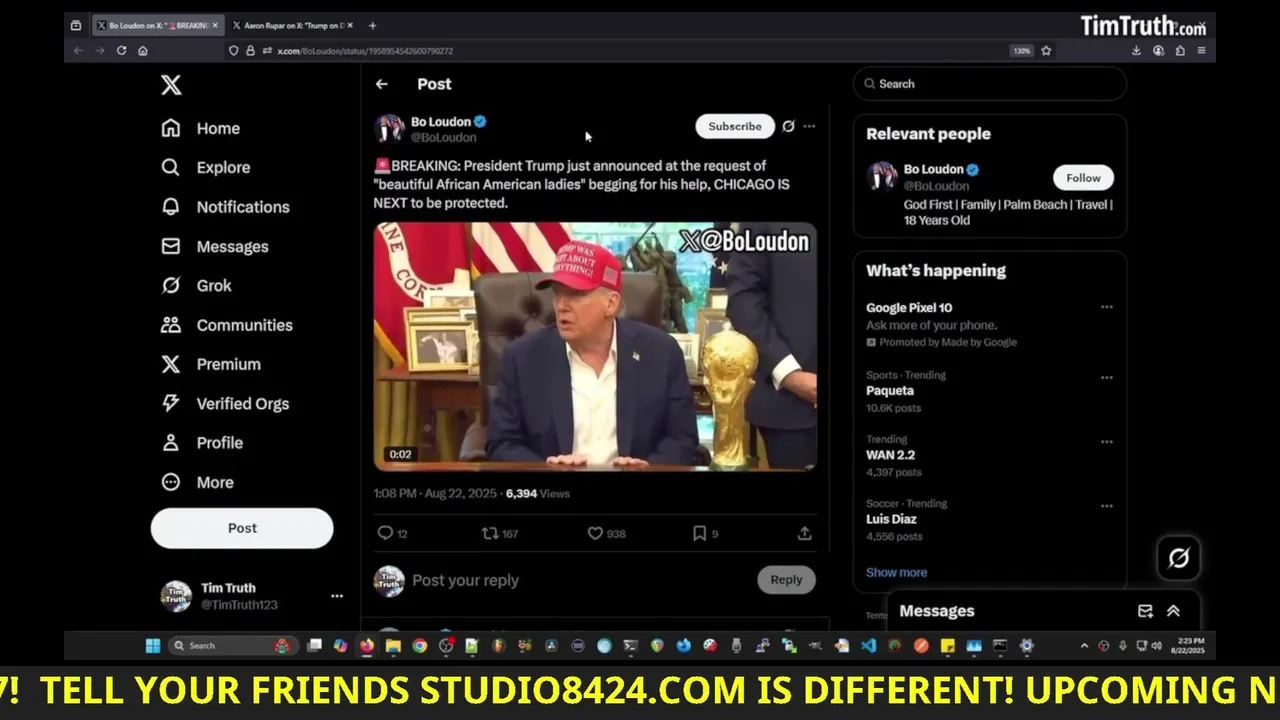Click Show more under What's happening
The width and height of the screenshot is (1280, 720).
tap(896, 573)
